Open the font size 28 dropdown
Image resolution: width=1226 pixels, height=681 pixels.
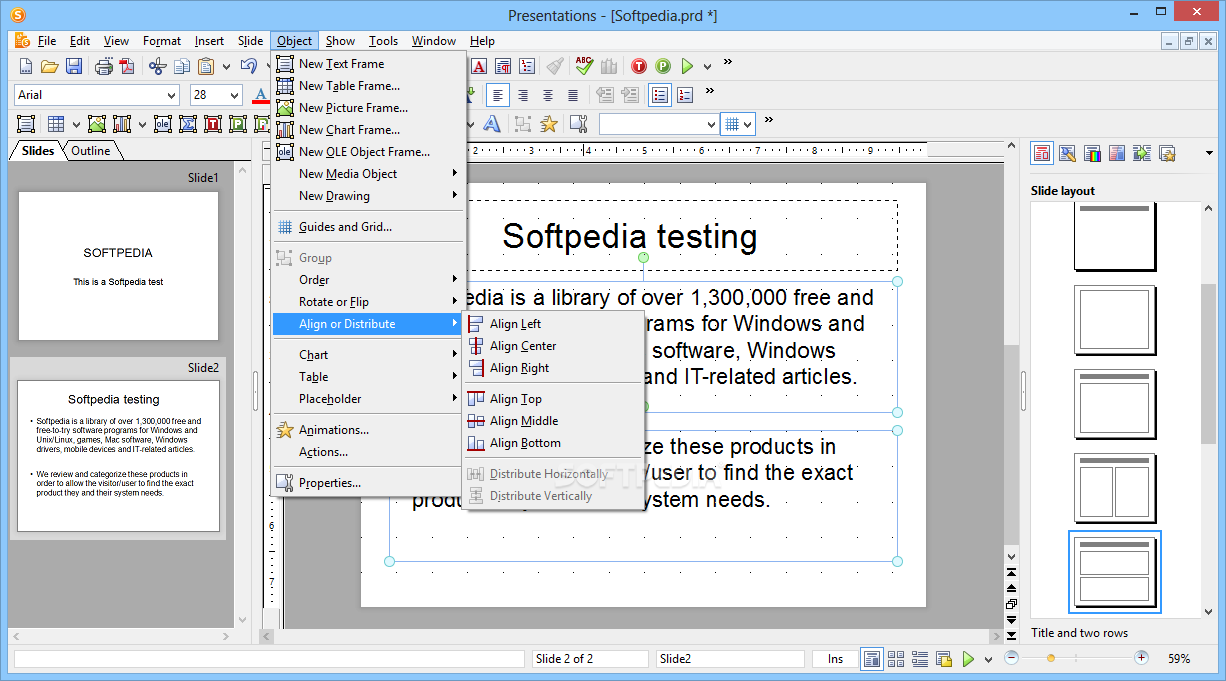234,95
